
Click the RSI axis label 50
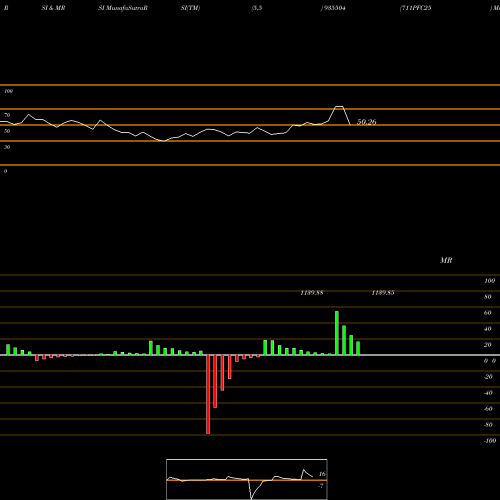tap(7, 131)
